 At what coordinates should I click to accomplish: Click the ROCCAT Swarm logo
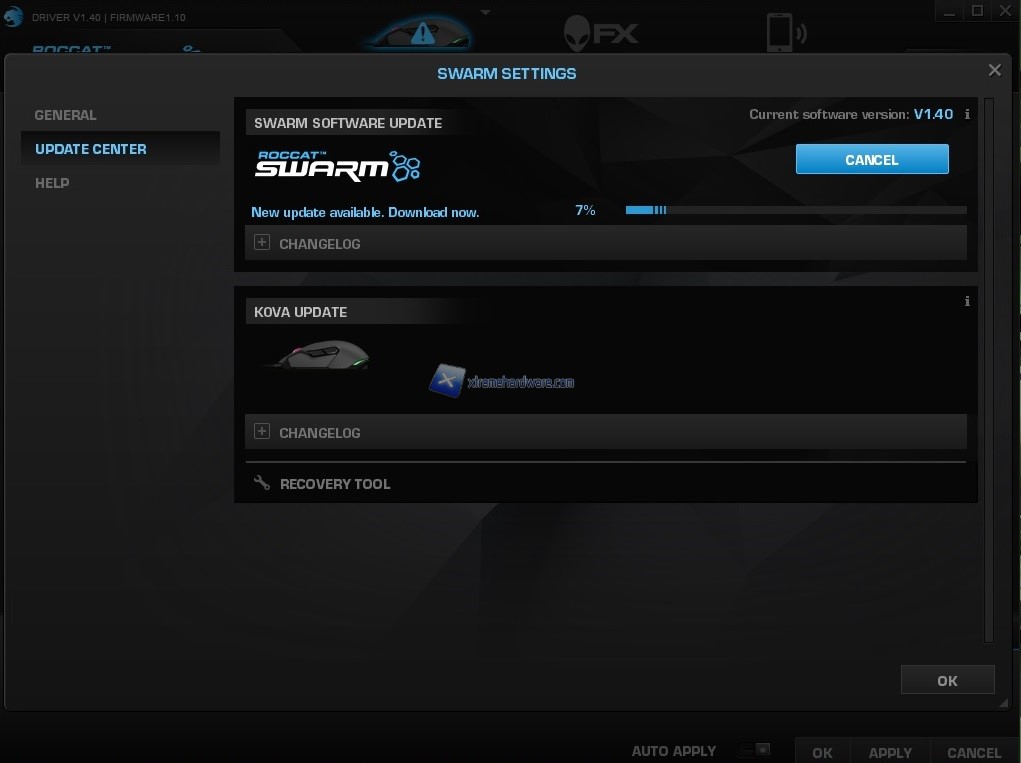coord(337,165)
